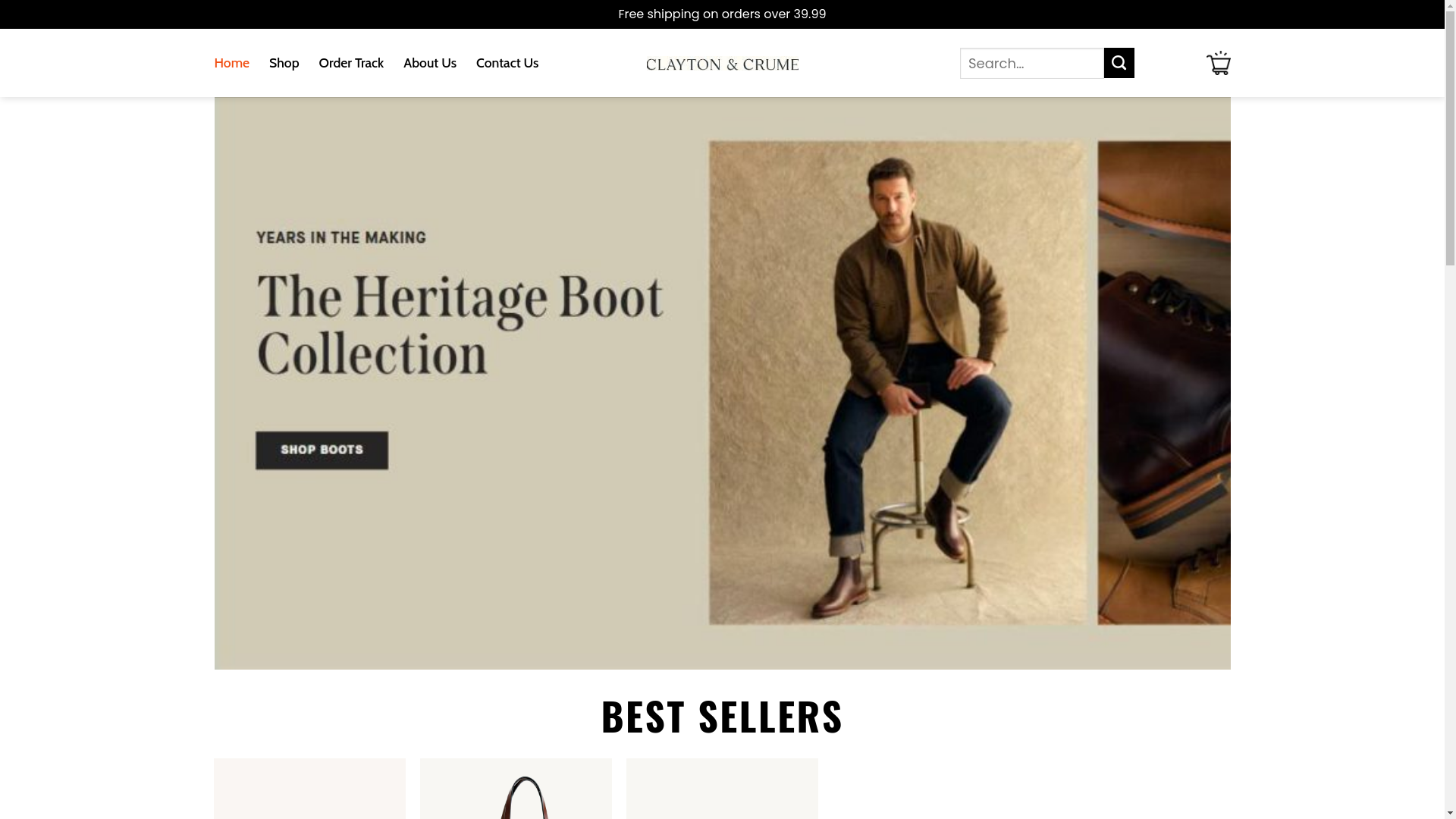
Task: Open the Contact Us link
Action: click(x=507, y=63)
